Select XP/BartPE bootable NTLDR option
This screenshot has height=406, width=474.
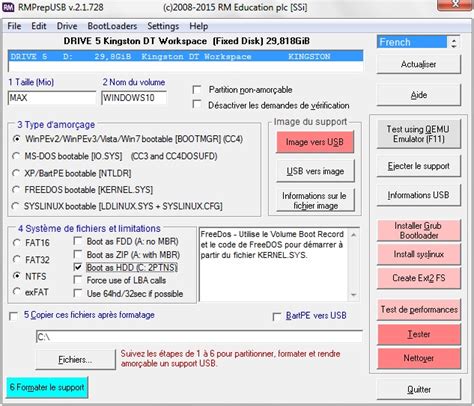click(16, 173)
